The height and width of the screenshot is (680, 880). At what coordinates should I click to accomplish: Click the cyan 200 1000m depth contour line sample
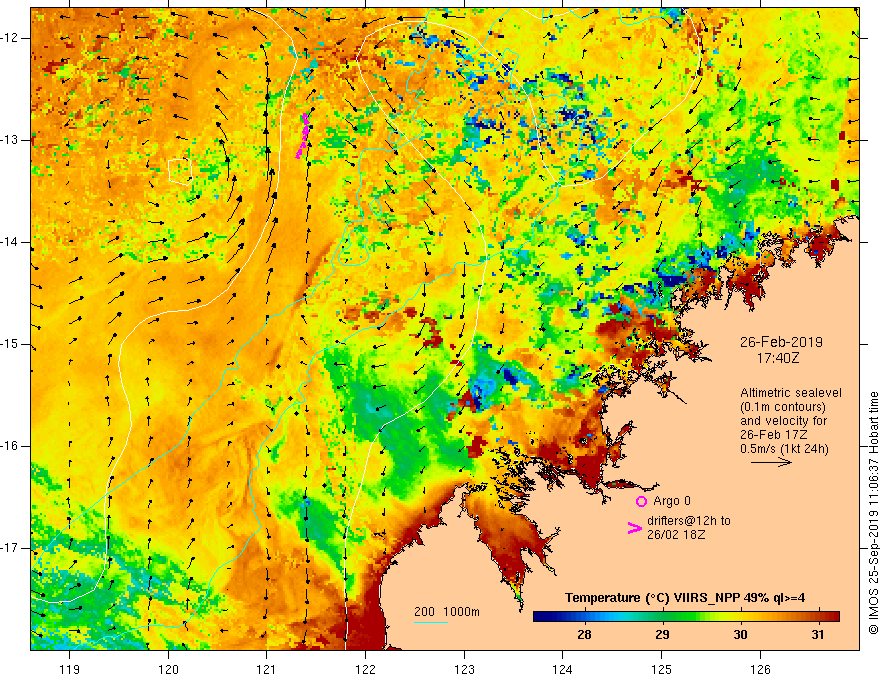431,622
